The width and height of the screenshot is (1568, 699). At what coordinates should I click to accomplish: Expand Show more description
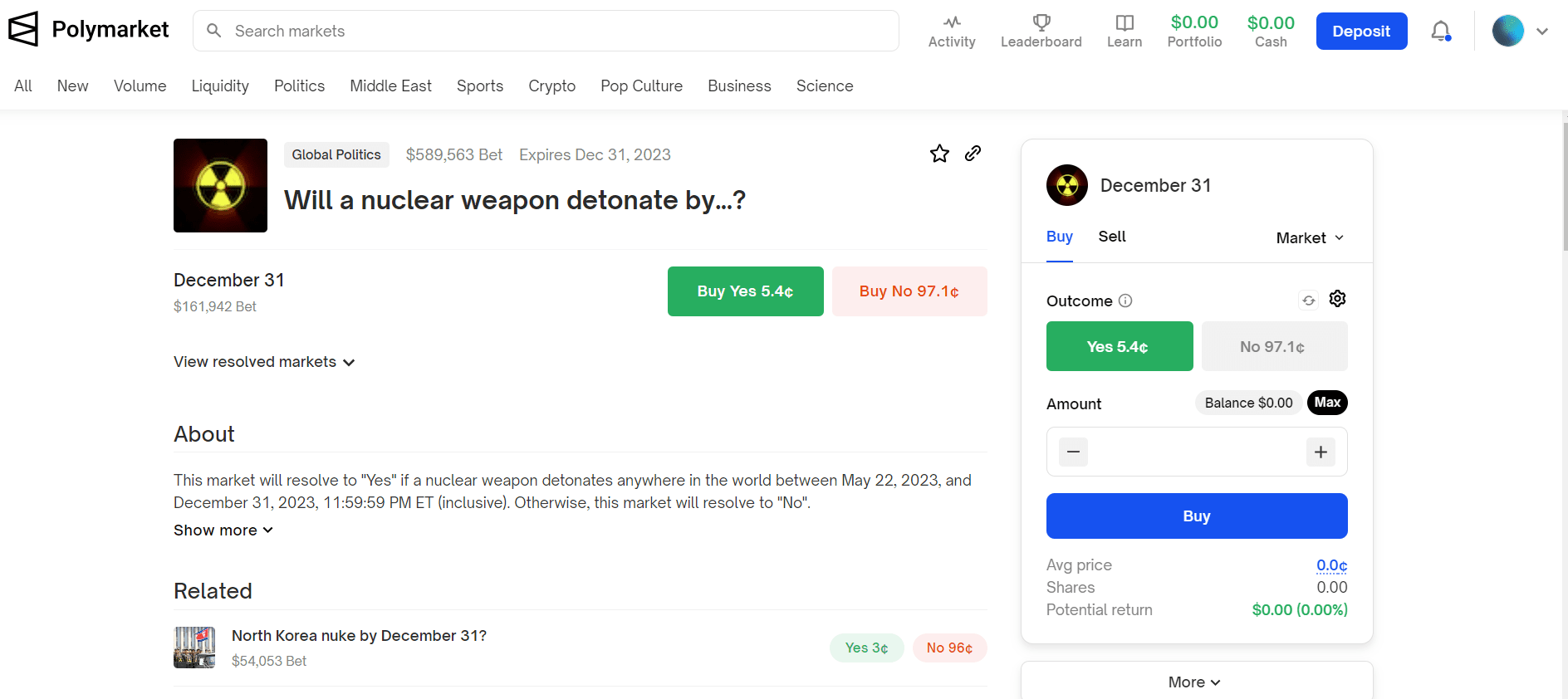[223, 530]
